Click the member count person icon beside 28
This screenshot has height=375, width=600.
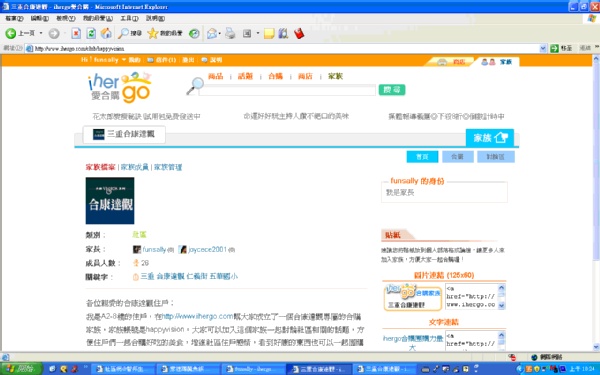click(135, 263)
